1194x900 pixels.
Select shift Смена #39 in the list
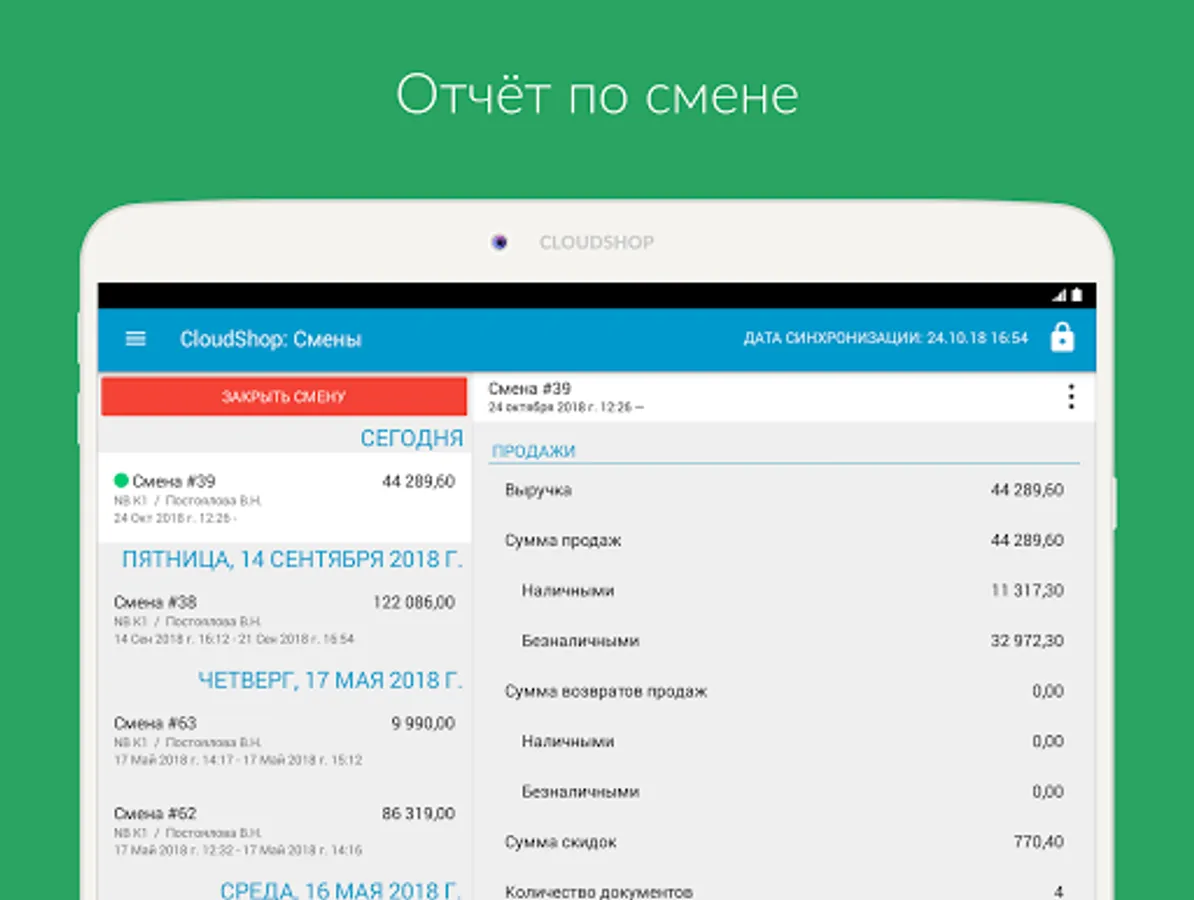point(284,497)
